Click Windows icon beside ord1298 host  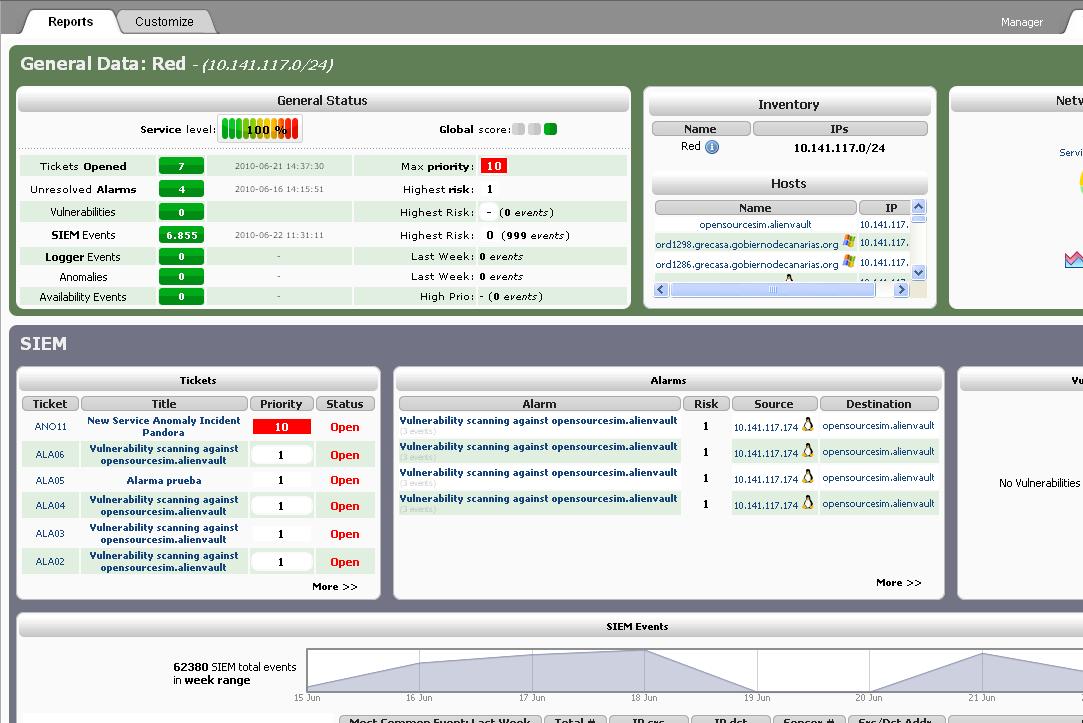pyautogui.click(x=849, y=242)
